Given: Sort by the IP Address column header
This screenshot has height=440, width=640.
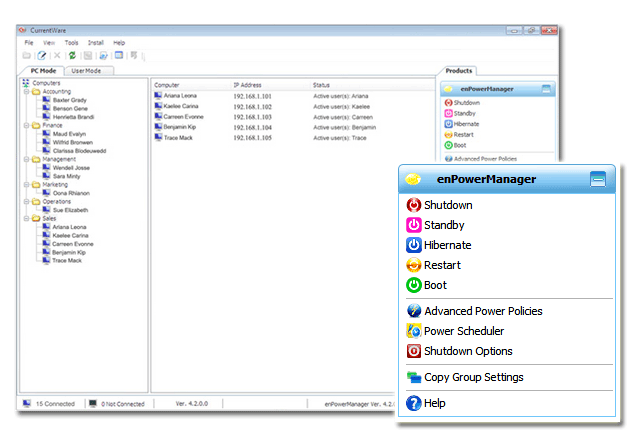Looking at the screenshot, I should pos(247,85).
